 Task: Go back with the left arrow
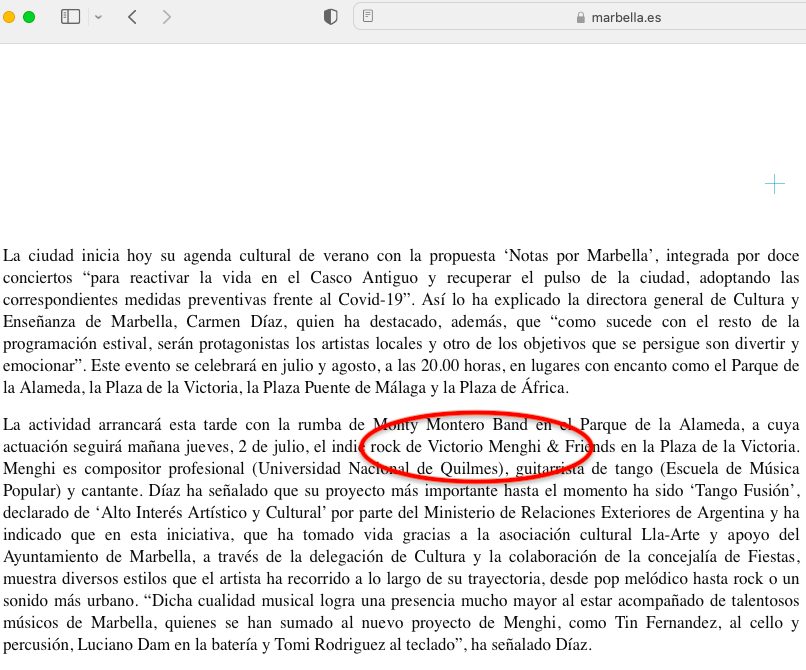tap(132, 17)
